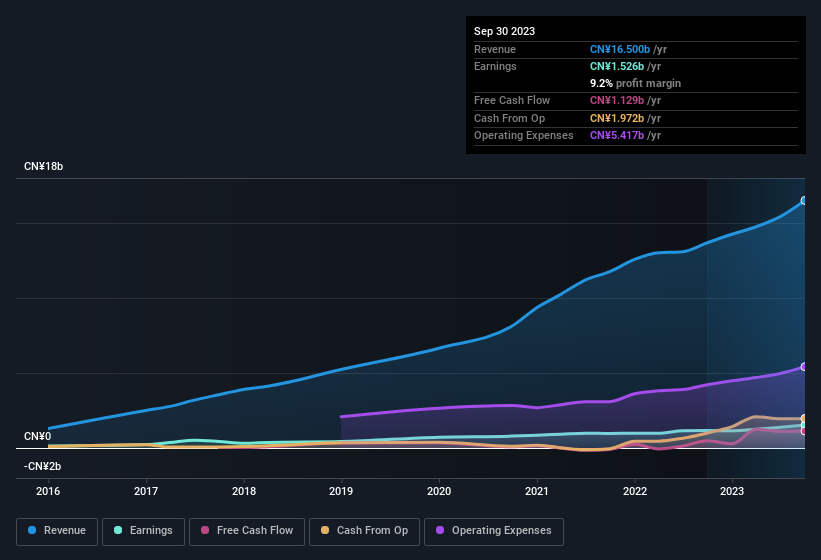Click the Sep 30 2023 tooltip date

pyautogui.click(x=504, y=31)
